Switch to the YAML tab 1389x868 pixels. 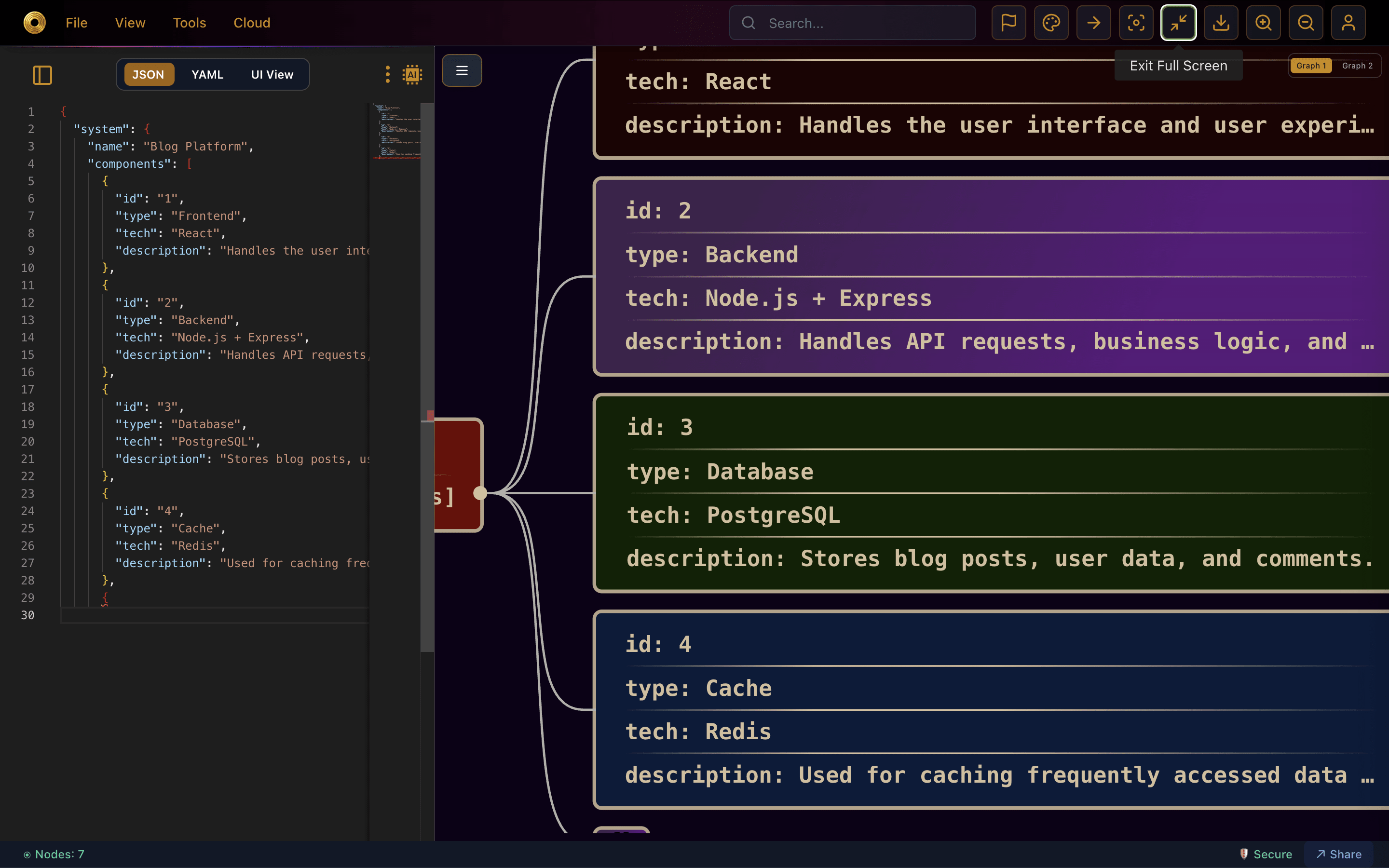[207, 75]
